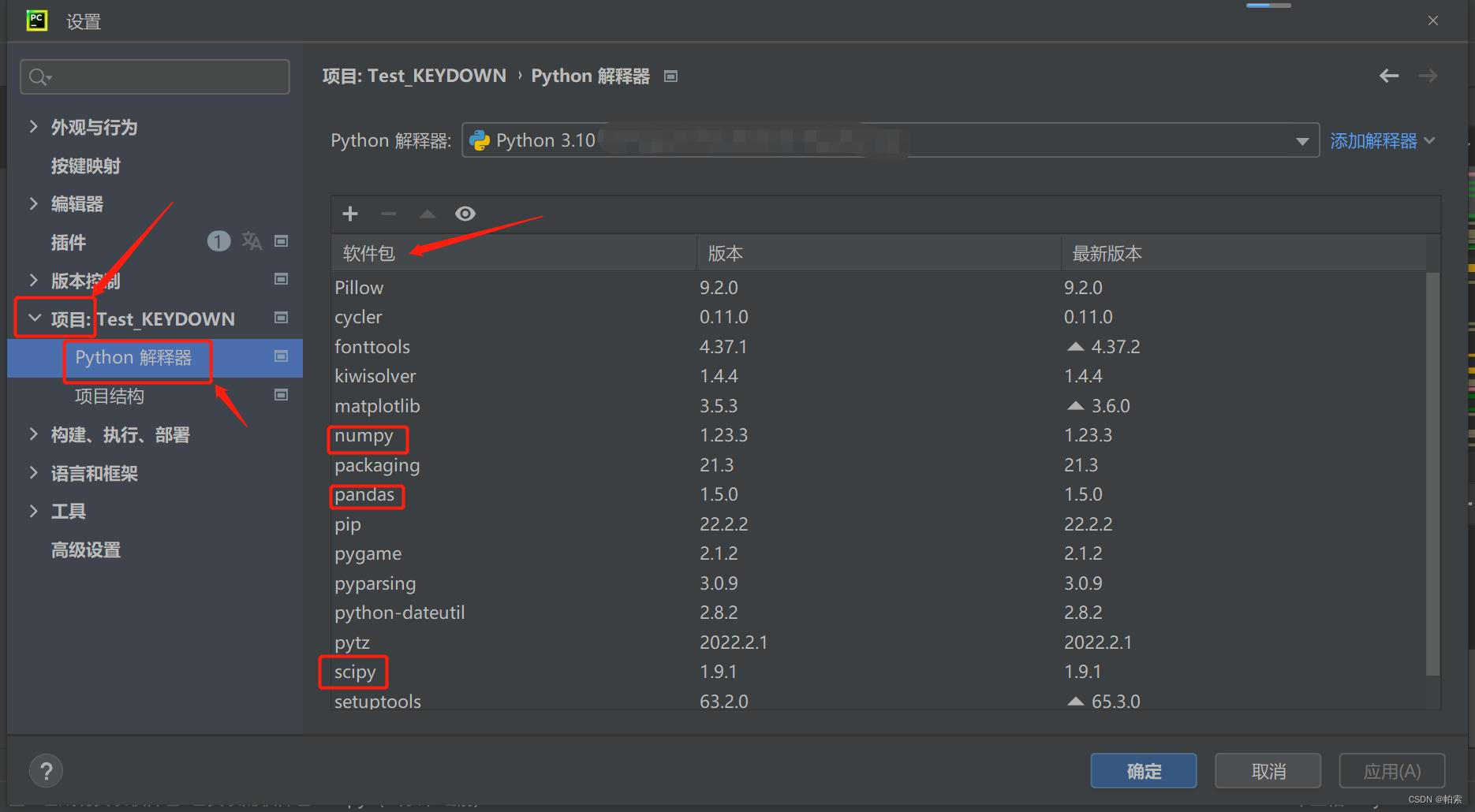1475x812 pixels.
Task: Expand the 工具 section
Action: click(x=33, y=511)
